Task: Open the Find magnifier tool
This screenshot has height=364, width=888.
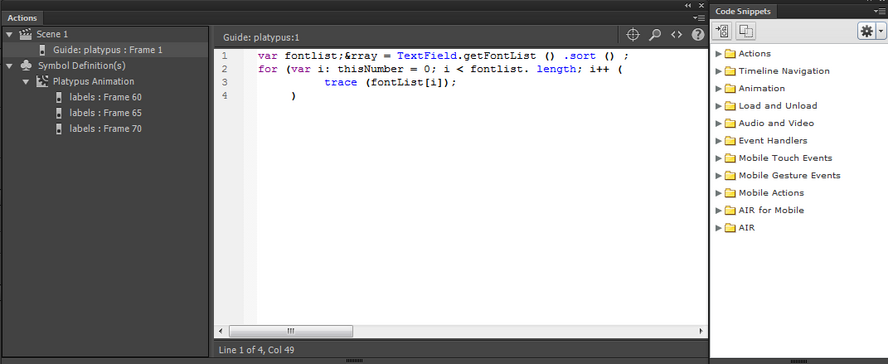Action: click(655, 35)
